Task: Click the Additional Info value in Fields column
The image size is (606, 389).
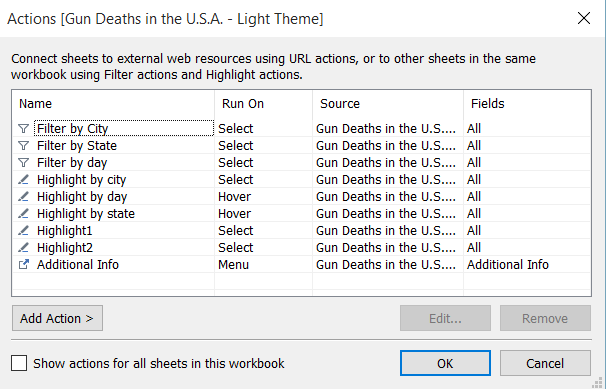Action: [x=508, y=265]
